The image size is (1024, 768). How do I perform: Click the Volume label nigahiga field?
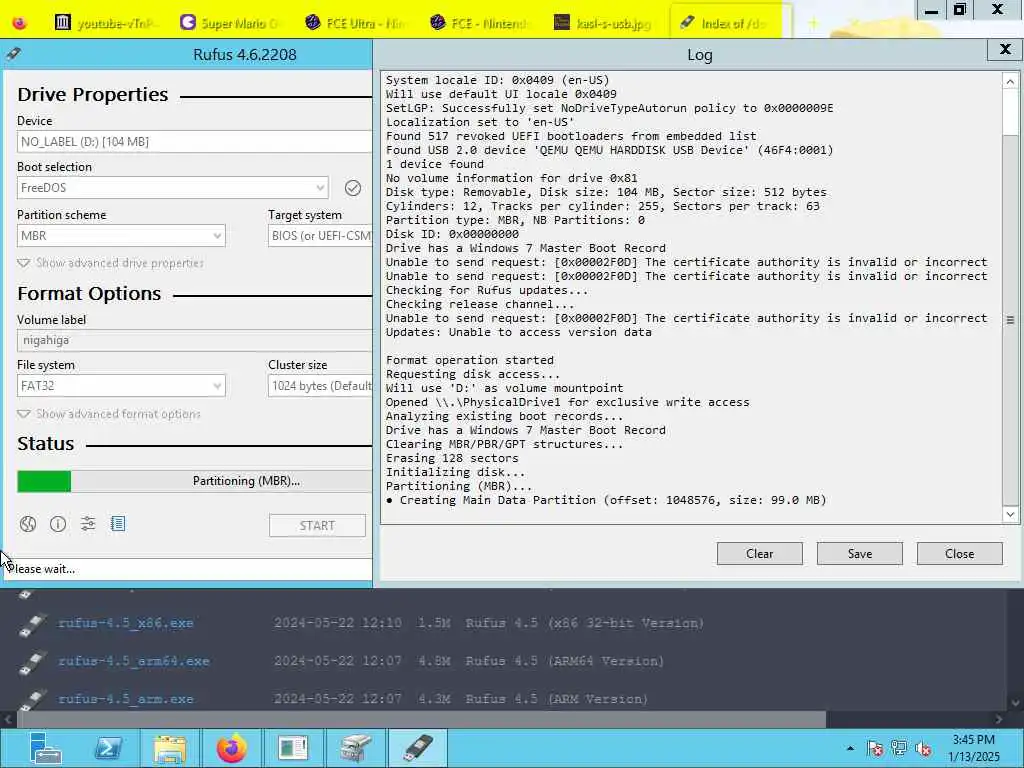[x=195, y=340]
